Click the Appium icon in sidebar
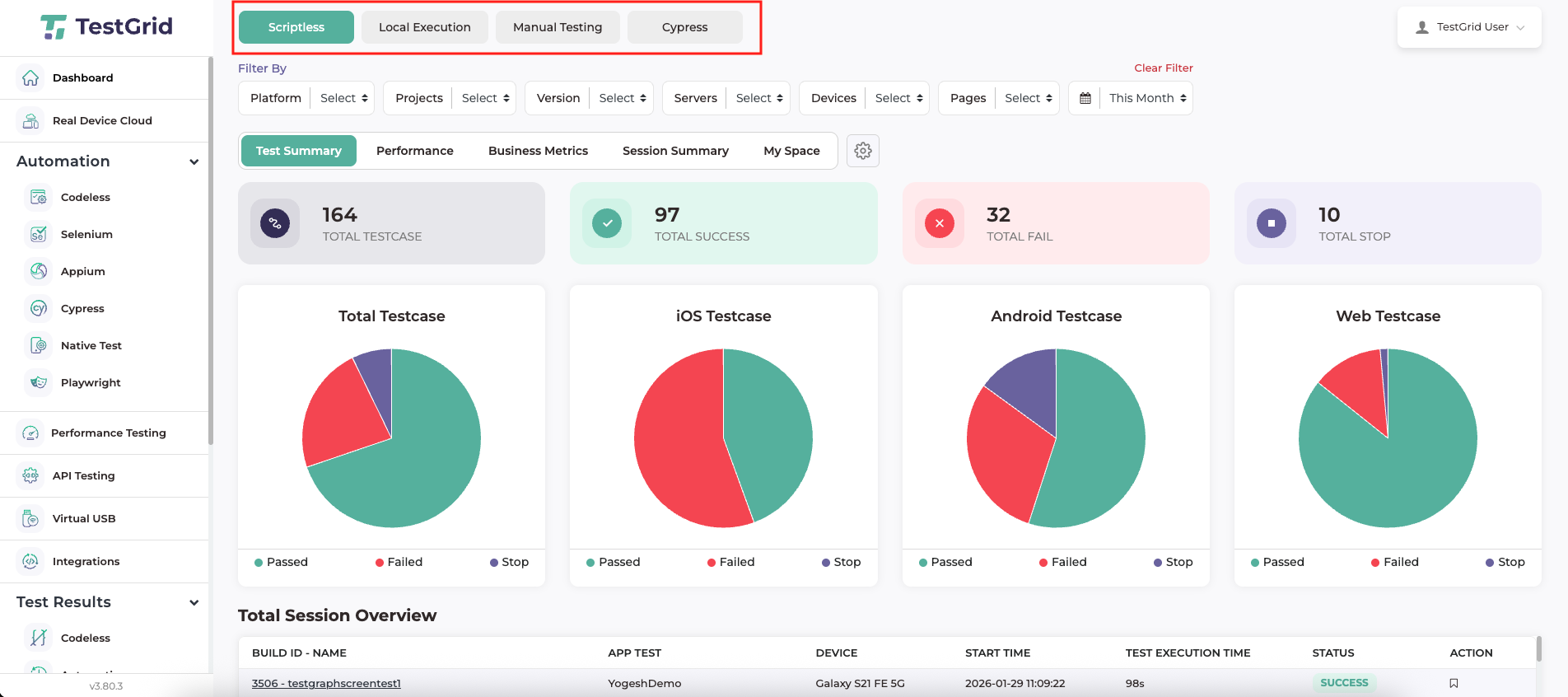The width and height of the screenshot is (1568, 697). (39, 272)
